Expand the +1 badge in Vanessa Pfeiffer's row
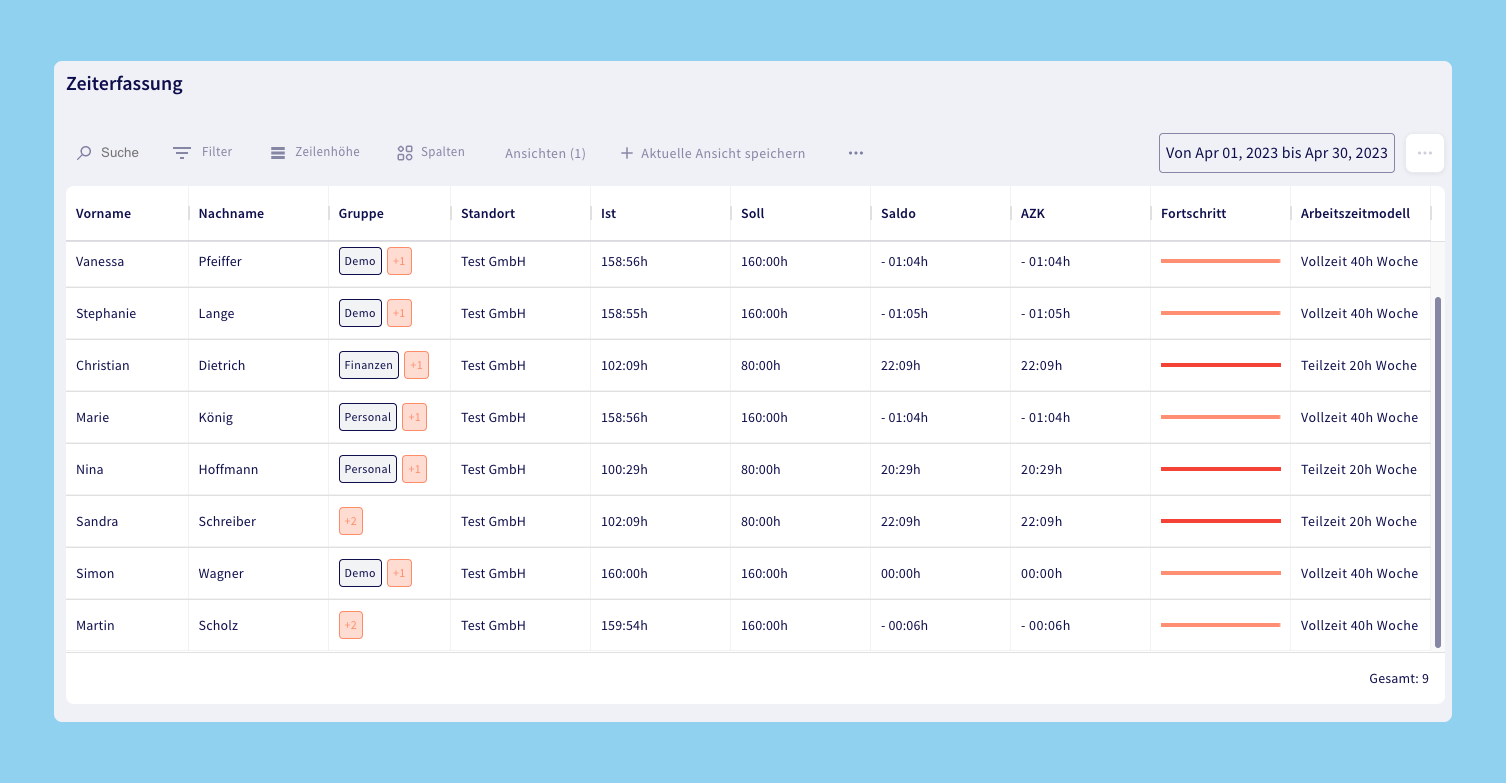 pos(399,261)
